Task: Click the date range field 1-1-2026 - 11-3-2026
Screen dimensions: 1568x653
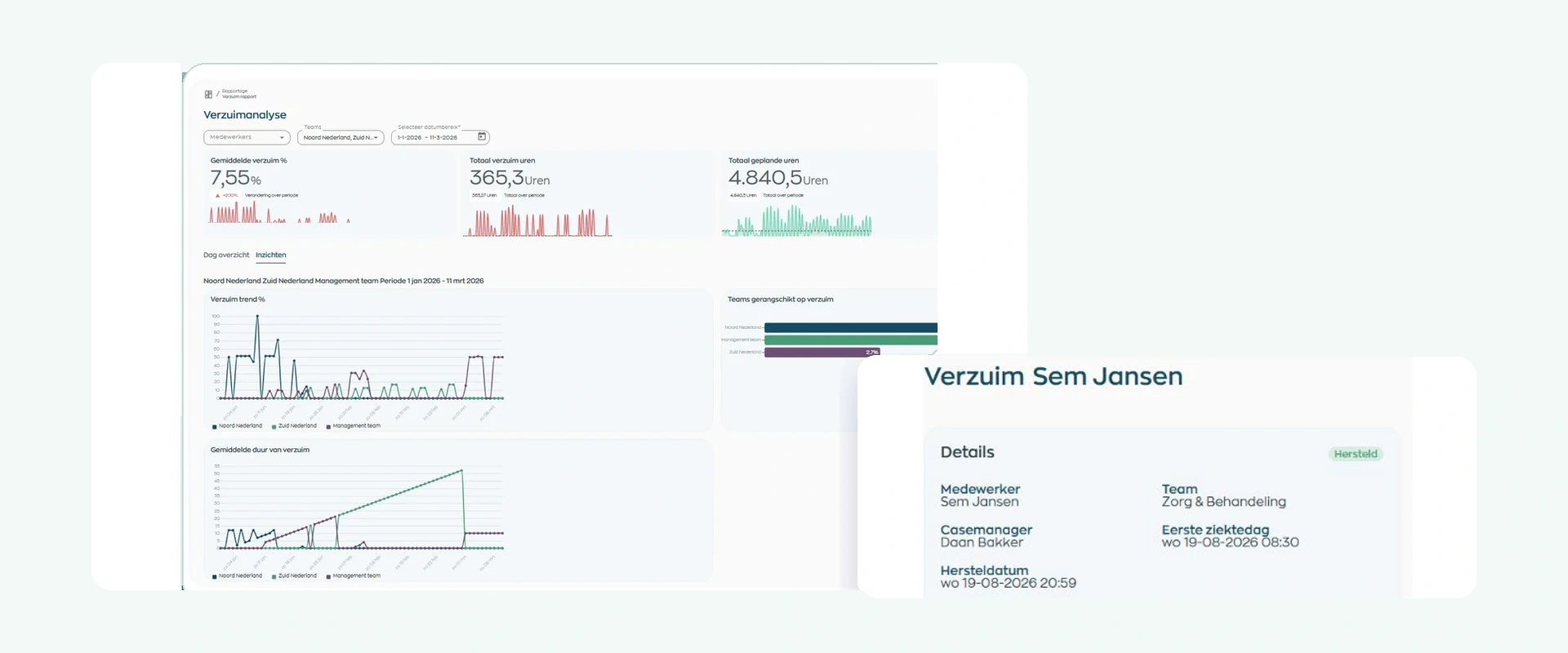Action: point(440,137)
